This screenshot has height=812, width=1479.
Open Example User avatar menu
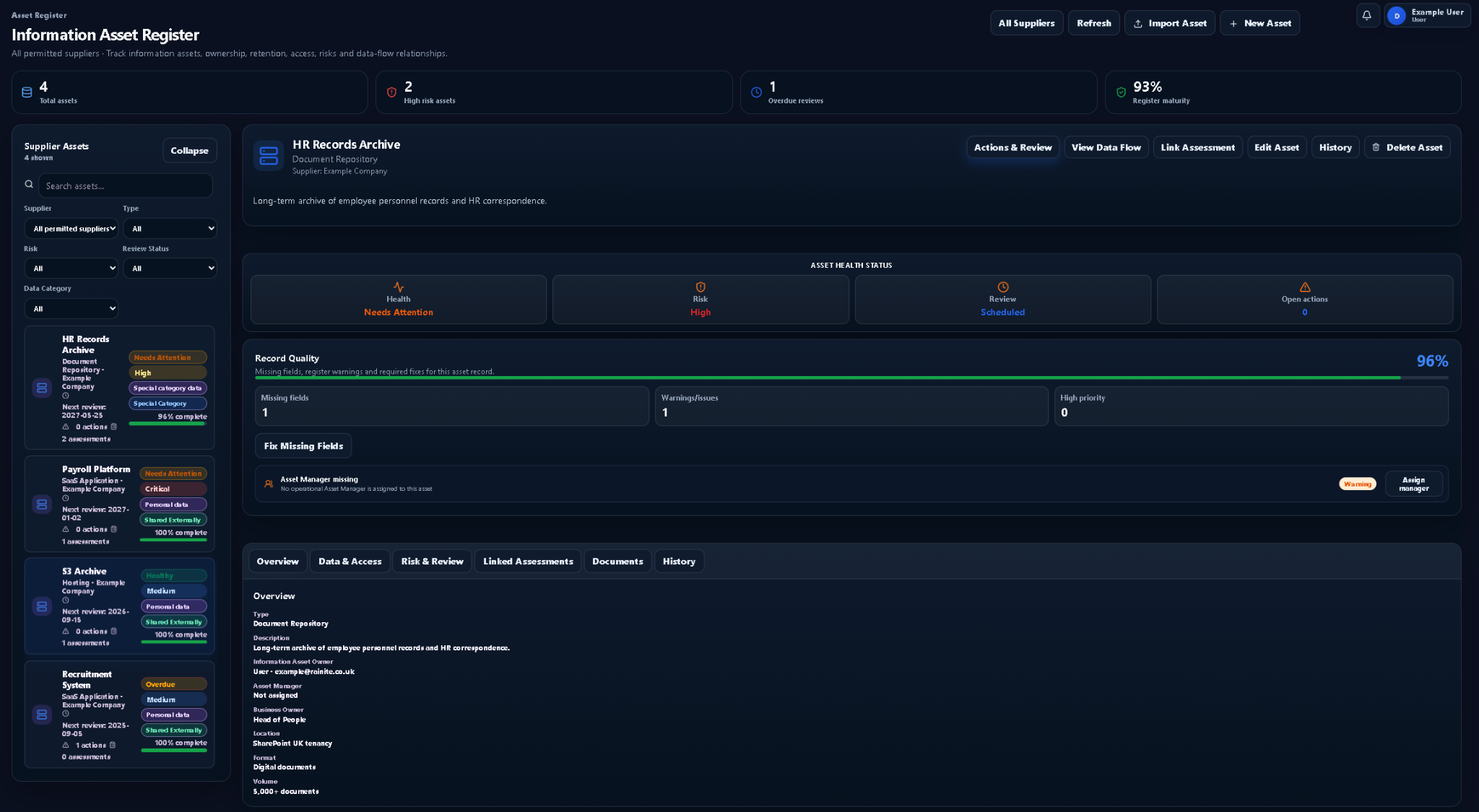point(1396,15)
